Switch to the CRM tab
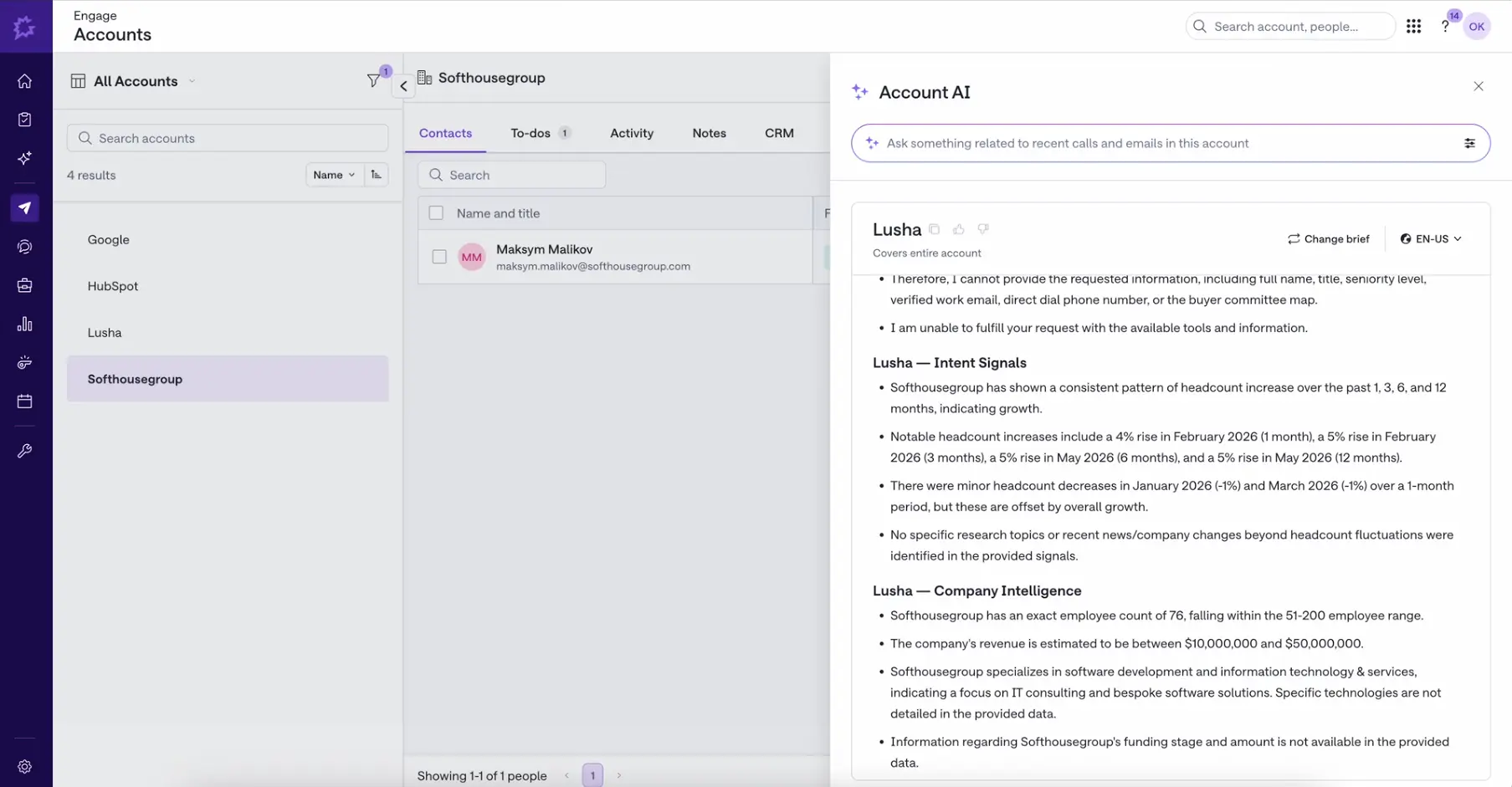The height and width of the screenshot is (787, 1512). (779, 133)
